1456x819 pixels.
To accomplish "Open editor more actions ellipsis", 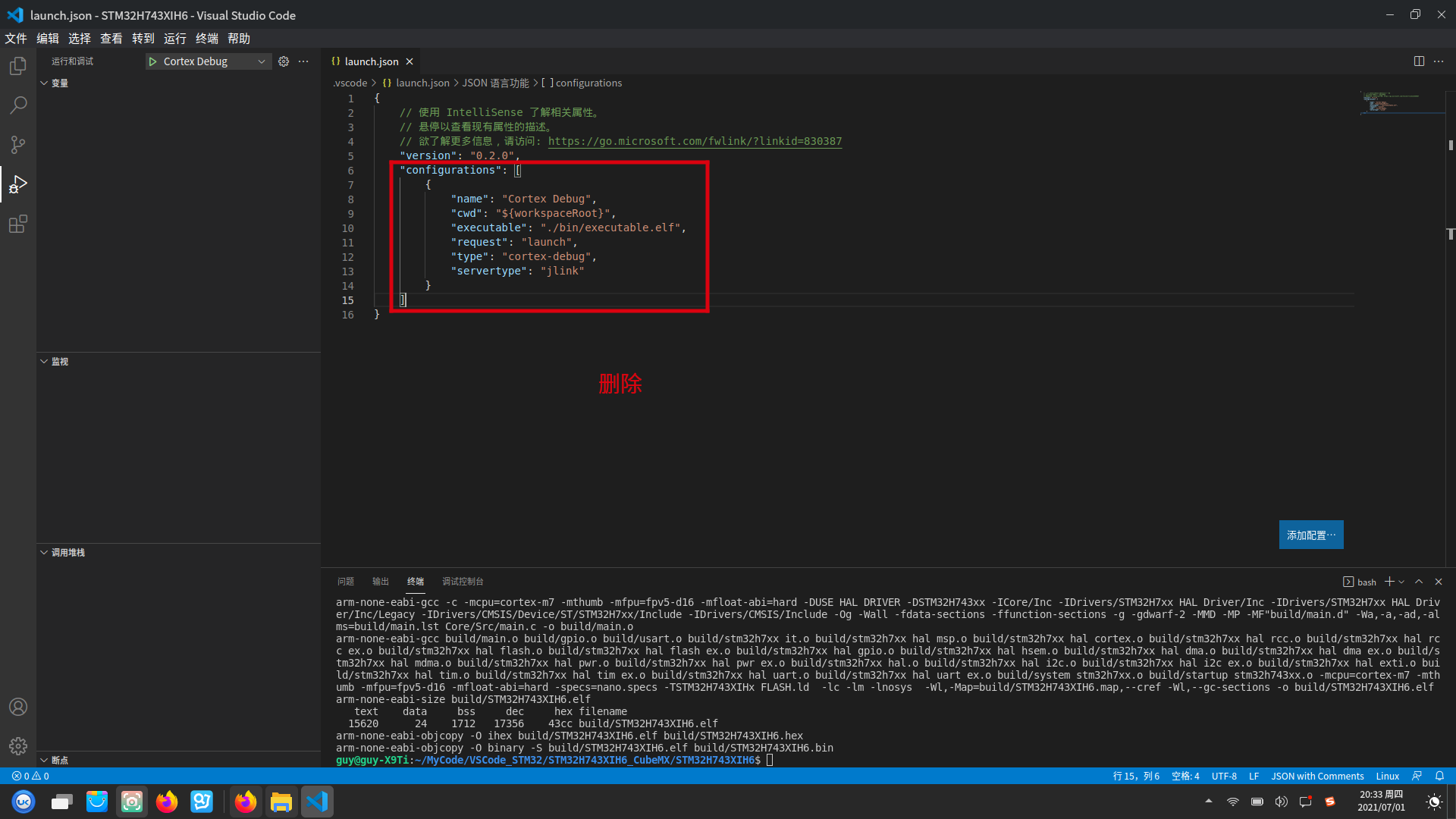I will coord(1439,61).
